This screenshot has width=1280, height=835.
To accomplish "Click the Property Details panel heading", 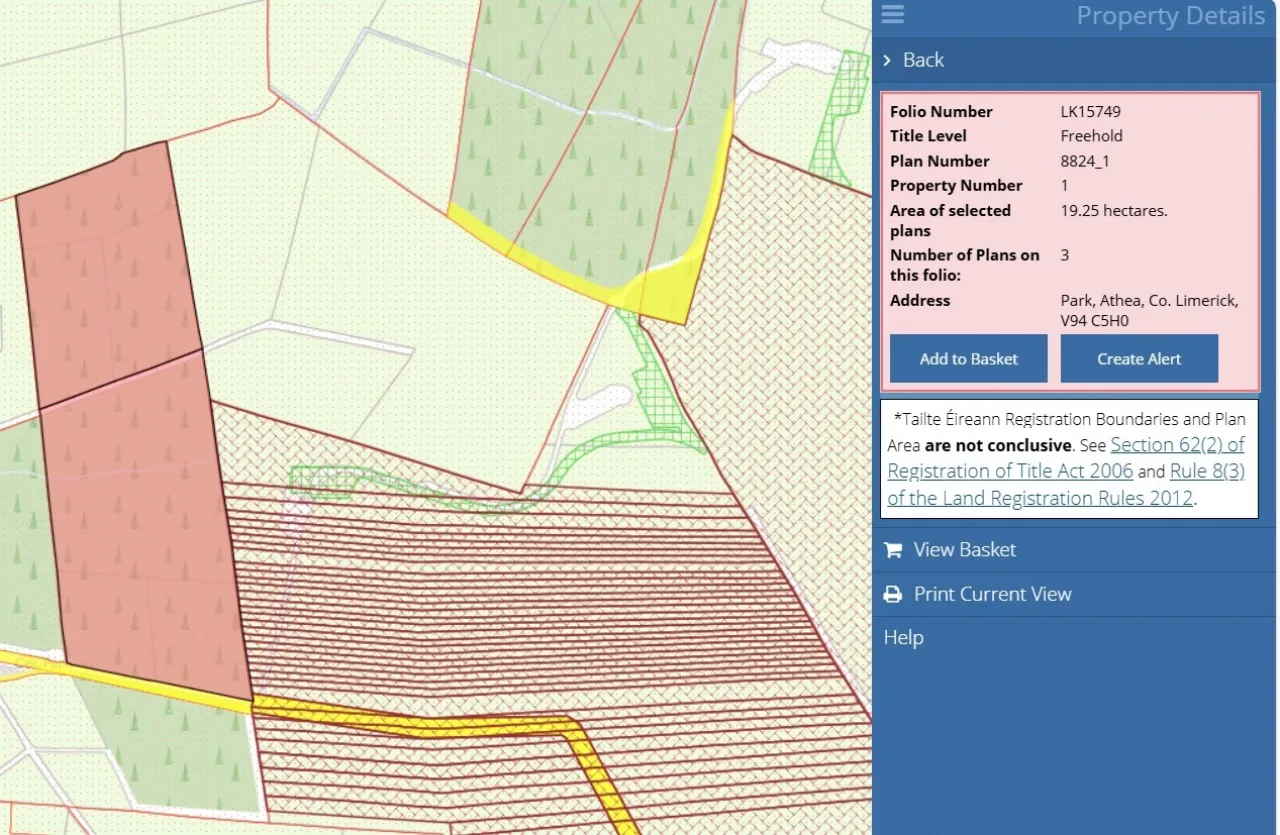I will (x=1170, y=16).
